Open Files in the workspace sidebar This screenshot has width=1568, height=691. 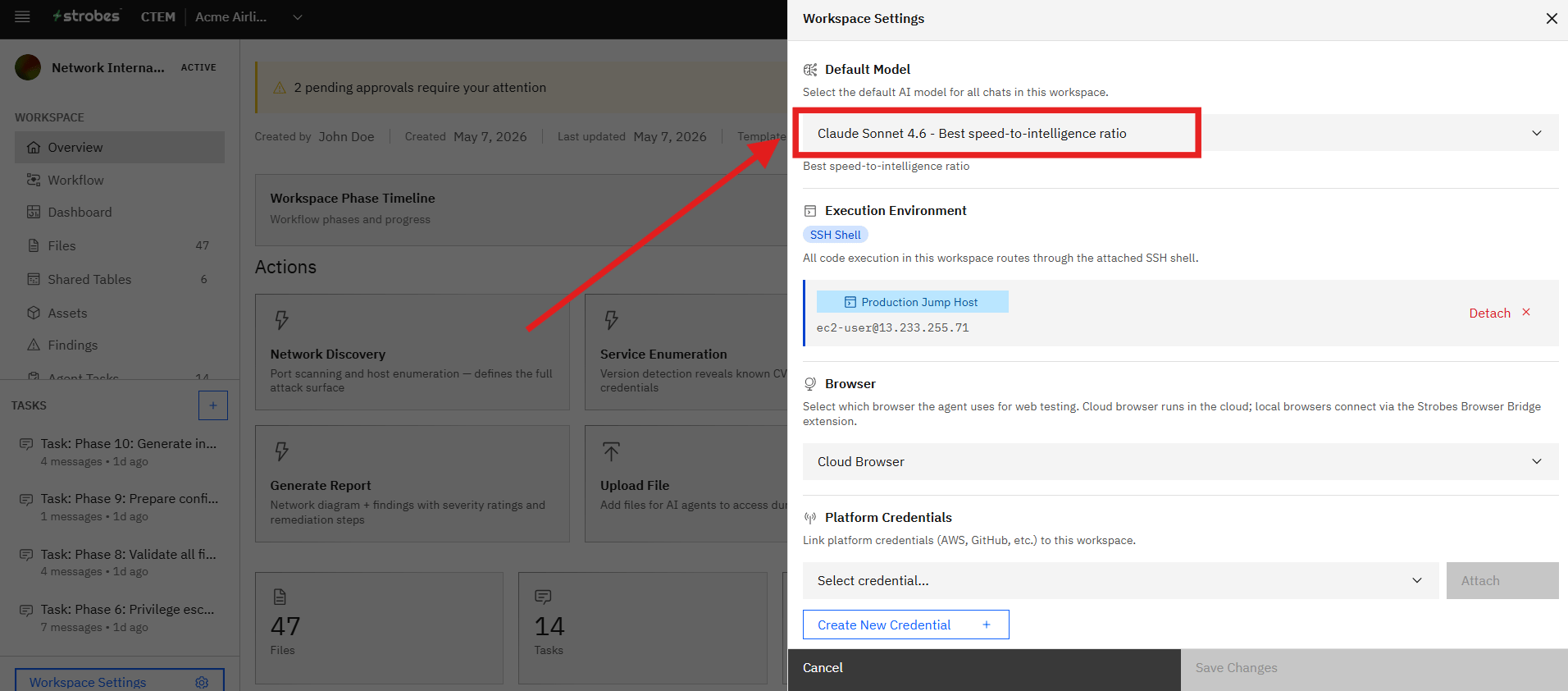click(120, 245)
